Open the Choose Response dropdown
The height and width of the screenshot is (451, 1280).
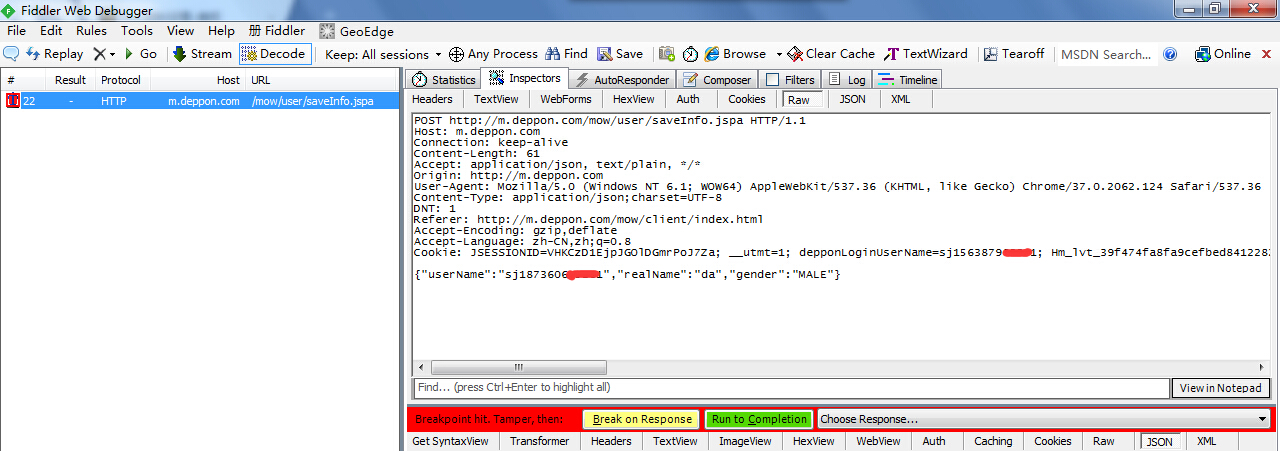pos(1044,419)
